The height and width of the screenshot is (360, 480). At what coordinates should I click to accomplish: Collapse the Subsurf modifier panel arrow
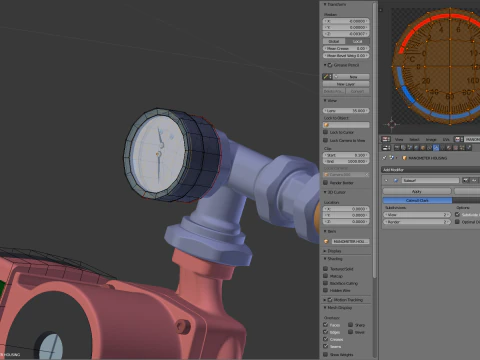pos(386,180)
